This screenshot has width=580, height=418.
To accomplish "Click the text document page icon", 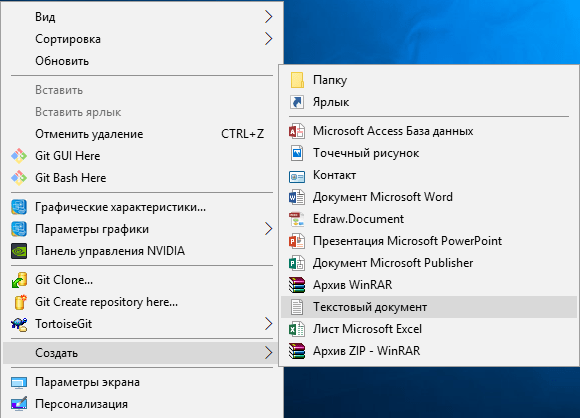I will (297, 307).
